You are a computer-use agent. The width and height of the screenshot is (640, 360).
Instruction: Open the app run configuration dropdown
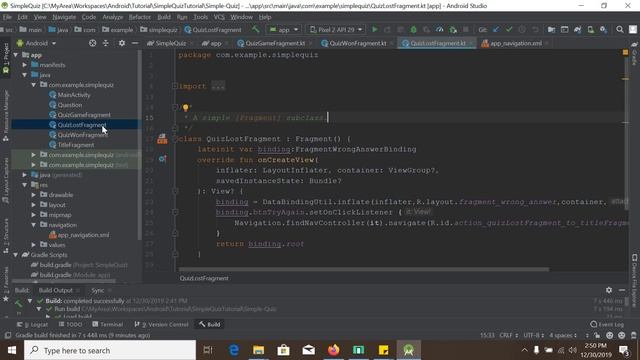(x=284, y=29)
